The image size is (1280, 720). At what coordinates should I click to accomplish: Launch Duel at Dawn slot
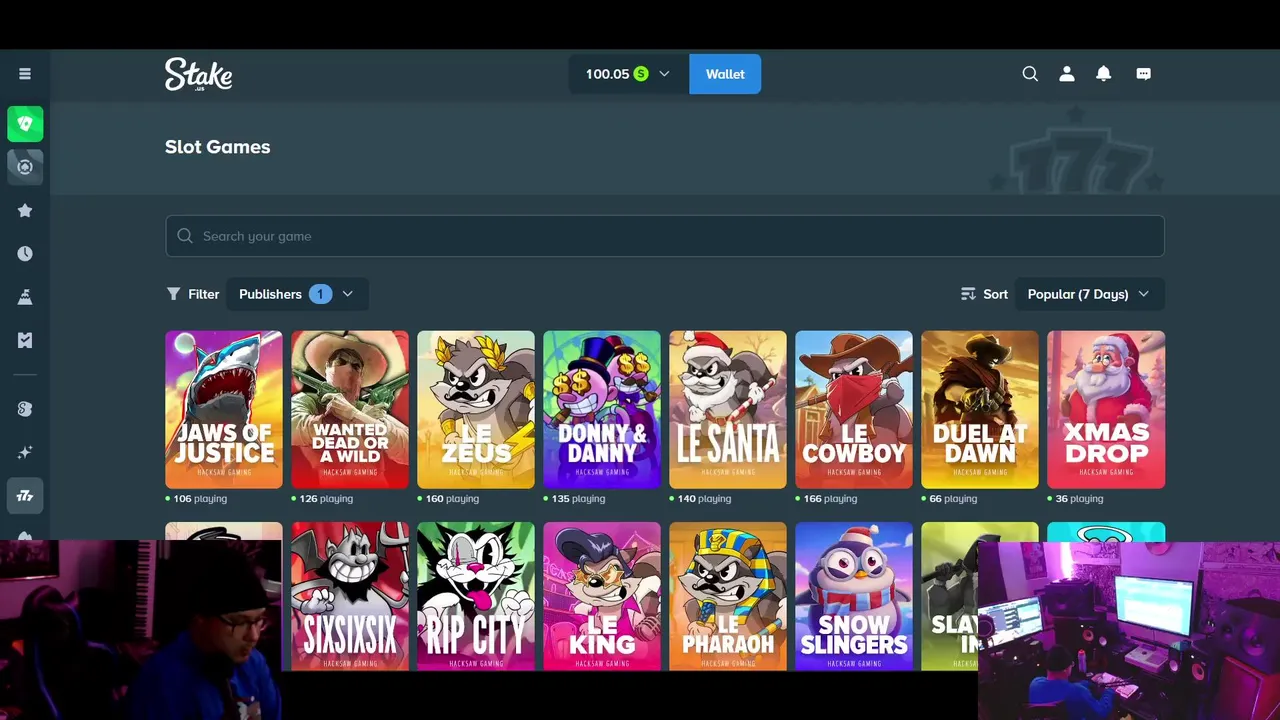(x=980, y=410)
